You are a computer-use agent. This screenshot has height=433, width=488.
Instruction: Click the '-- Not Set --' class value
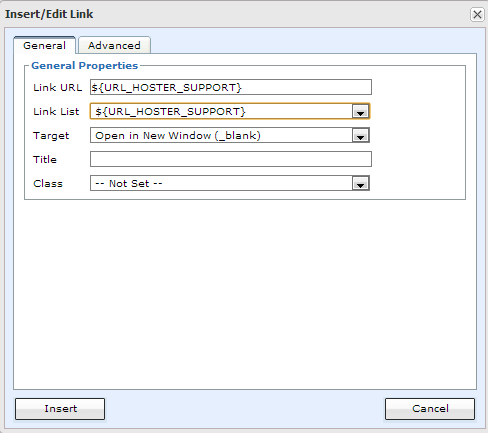[129, 183]
